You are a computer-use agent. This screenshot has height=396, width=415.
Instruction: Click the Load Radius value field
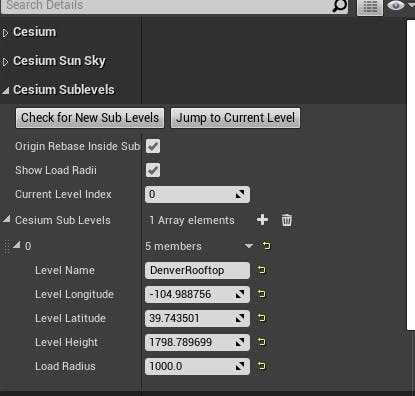pyautogui.click(x=197, y=366)
